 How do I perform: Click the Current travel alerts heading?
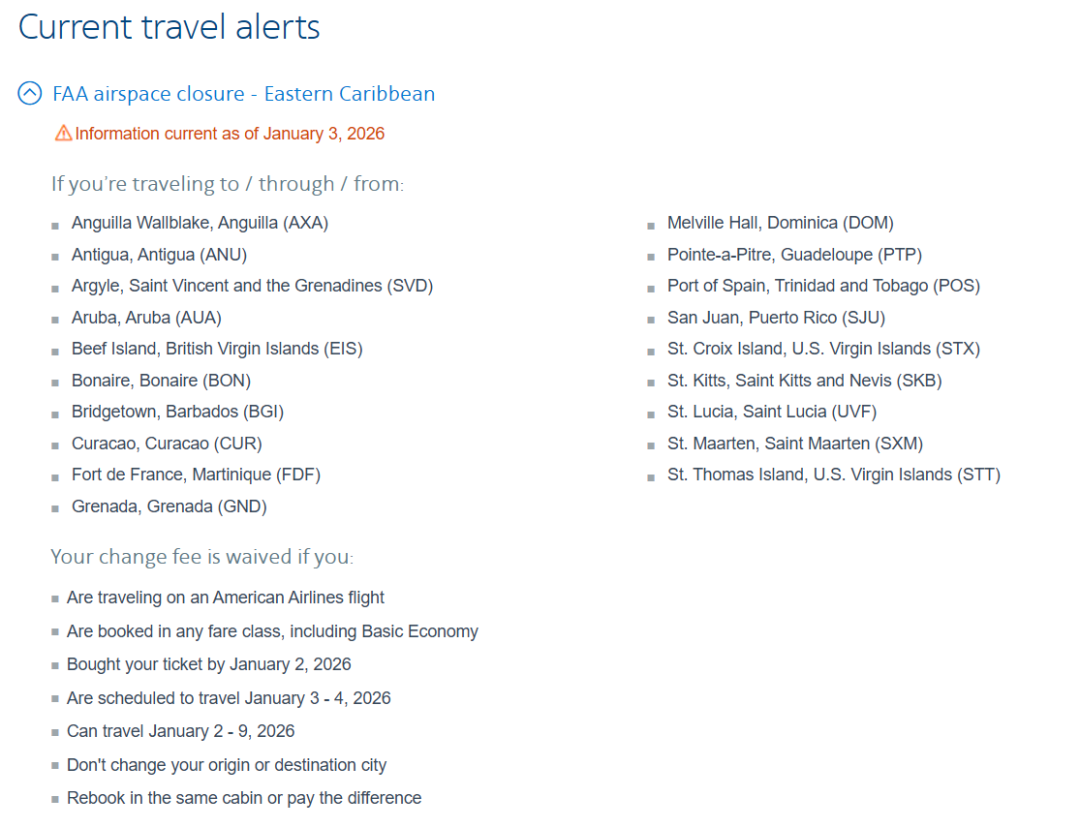169,27
